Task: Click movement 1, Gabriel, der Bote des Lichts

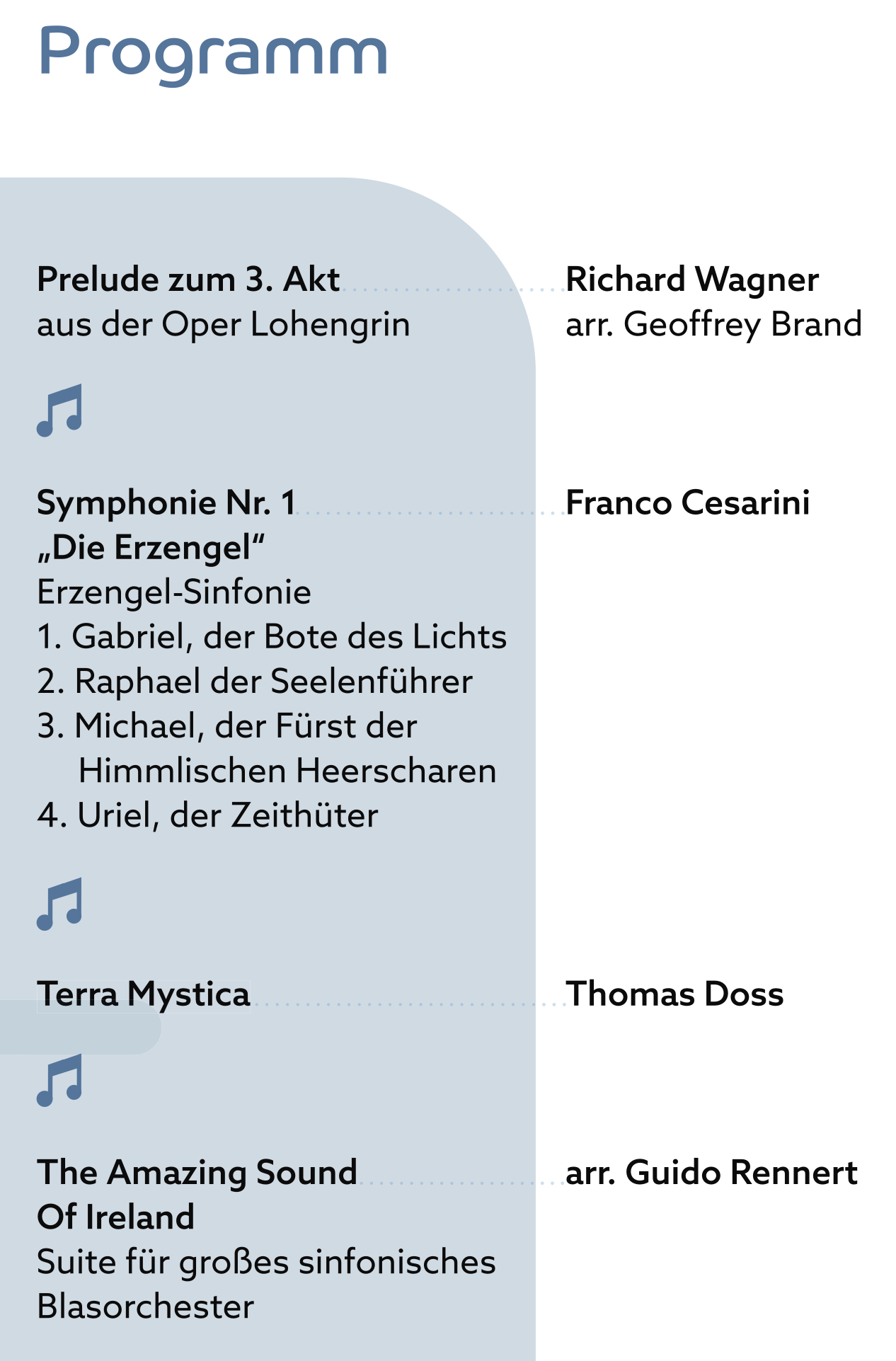Action: [x=272, y=637]
